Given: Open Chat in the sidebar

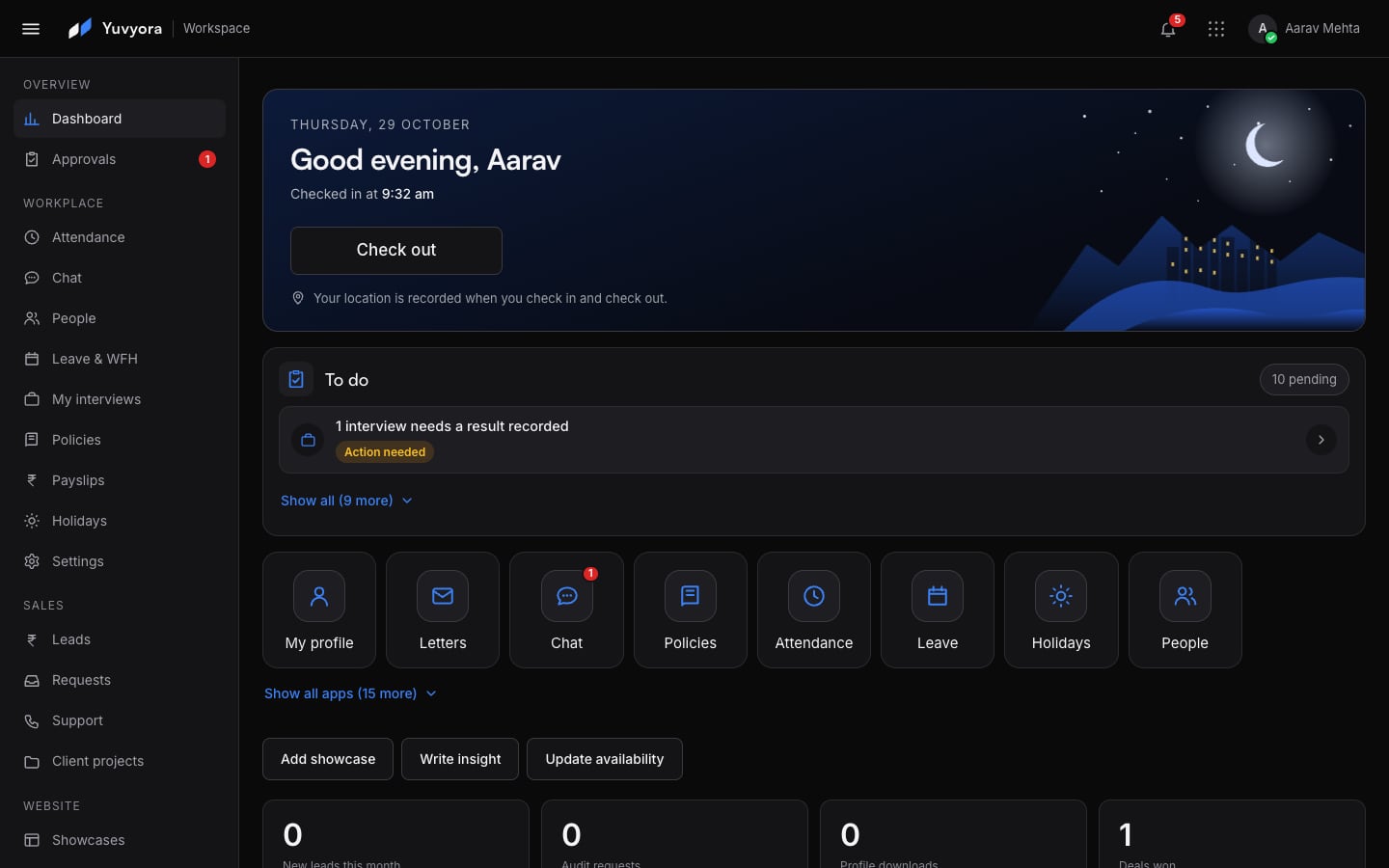Looking at the screenshot, I should (x=120, y=278).
